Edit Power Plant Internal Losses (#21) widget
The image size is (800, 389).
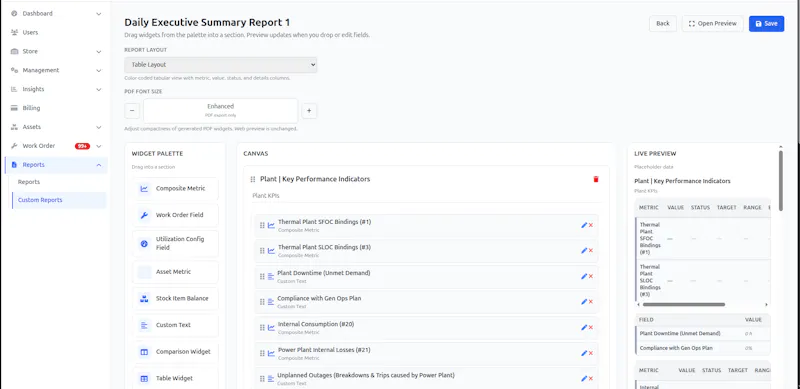coord(584,353)
